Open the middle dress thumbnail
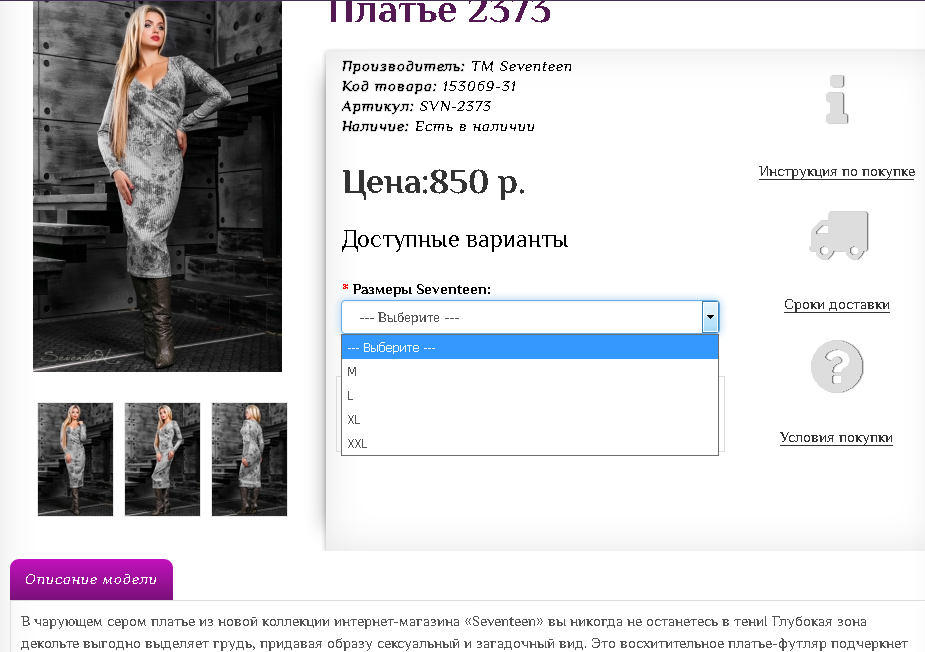Image resolution: width=925 pixels, height=652 pixels. (162, 459)
